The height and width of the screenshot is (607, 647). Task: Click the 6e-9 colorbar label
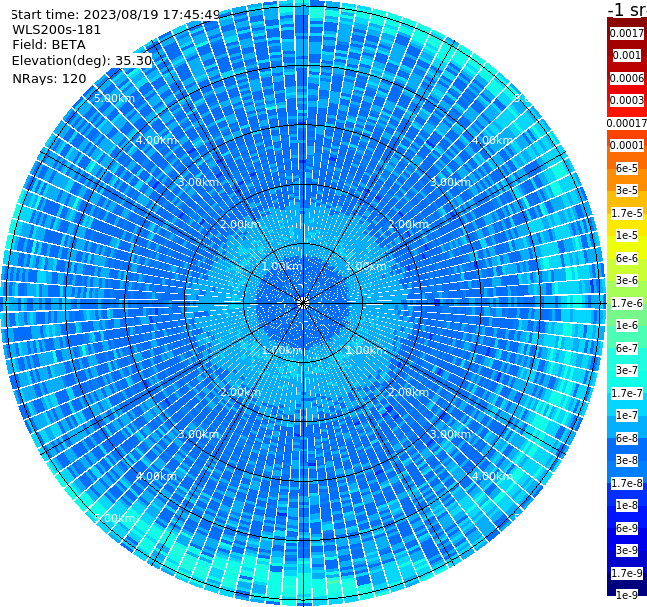click(627, 528)
